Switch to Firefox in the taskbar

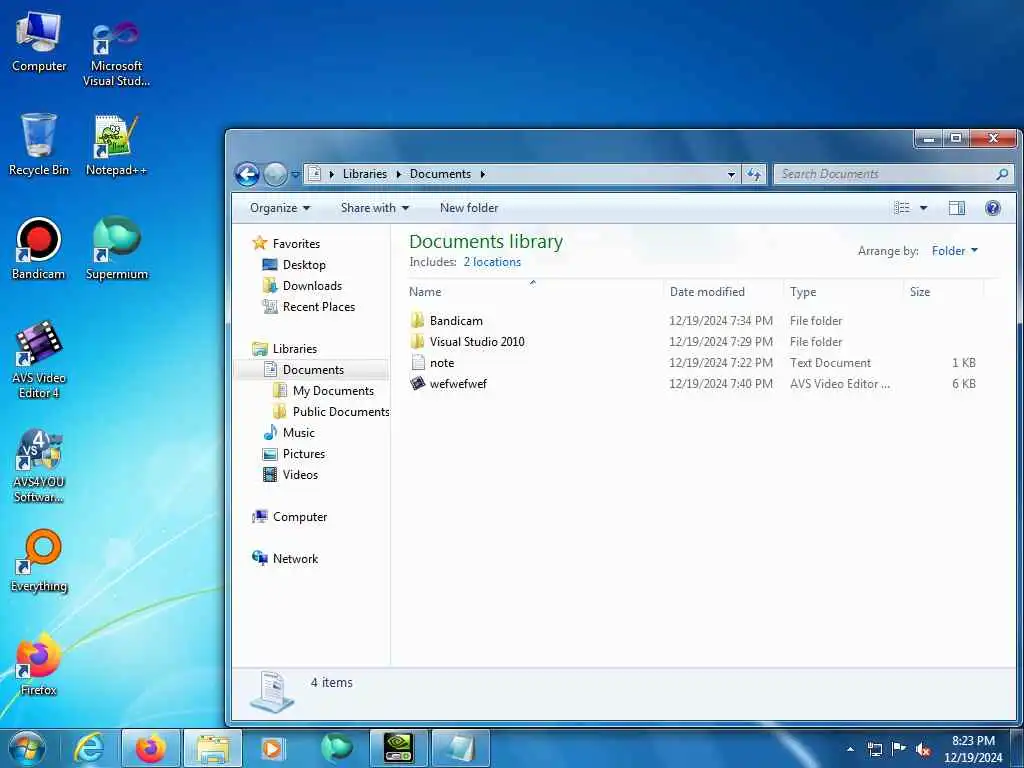(x=151, y=748)
